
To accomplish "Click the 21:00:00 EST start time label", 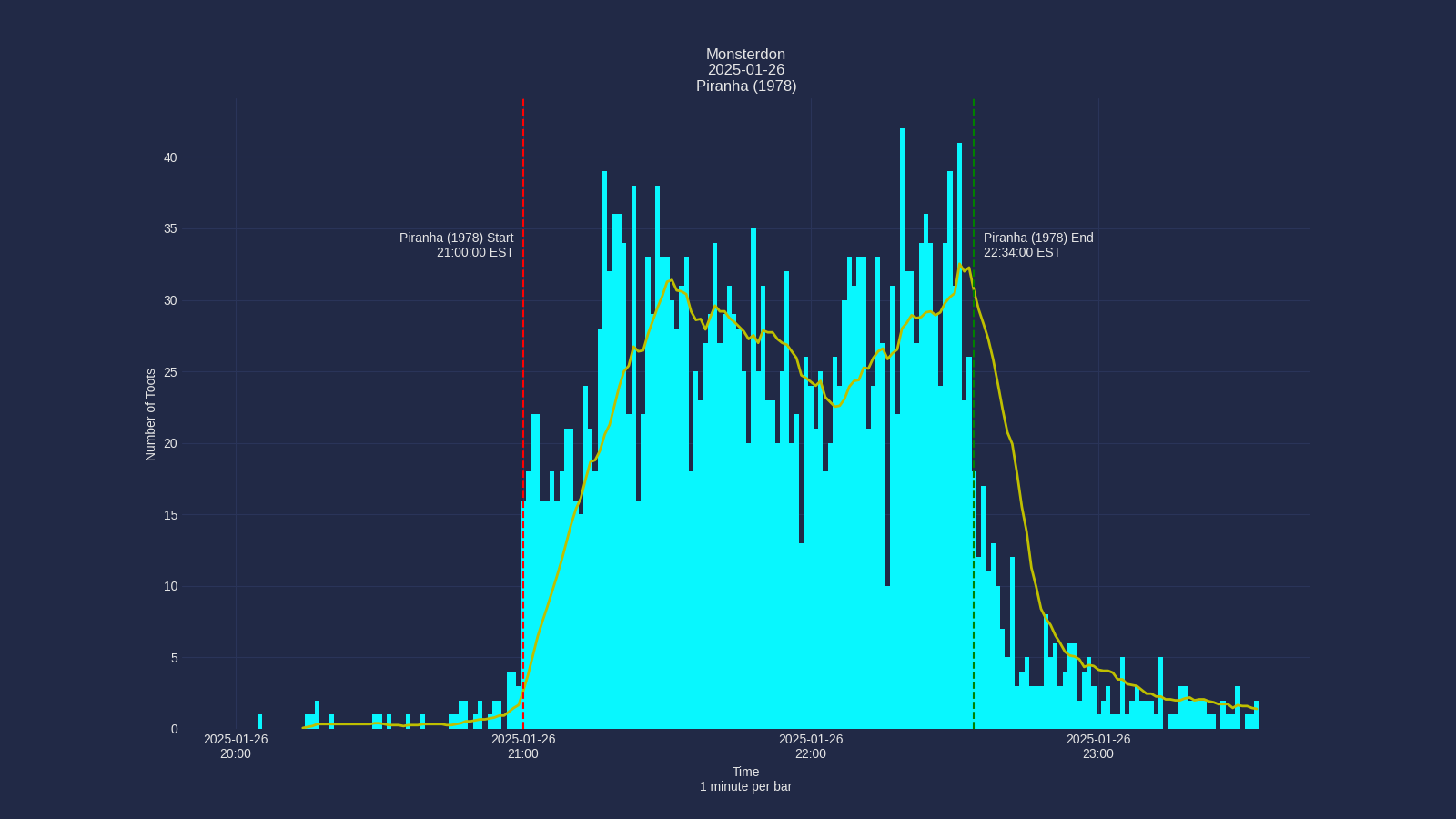I will [474, 253].
